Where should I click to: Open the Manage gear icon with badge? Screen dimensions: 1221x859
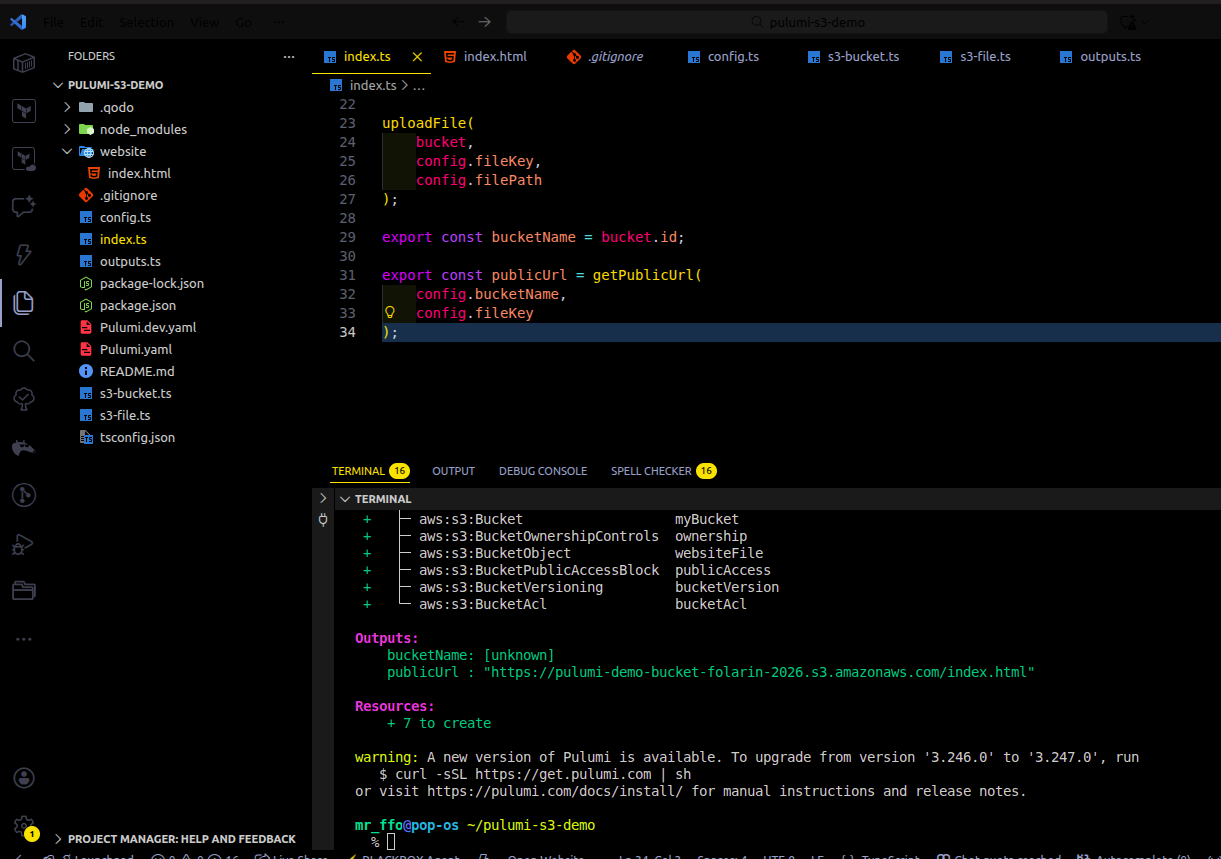[x=24, y=826]
